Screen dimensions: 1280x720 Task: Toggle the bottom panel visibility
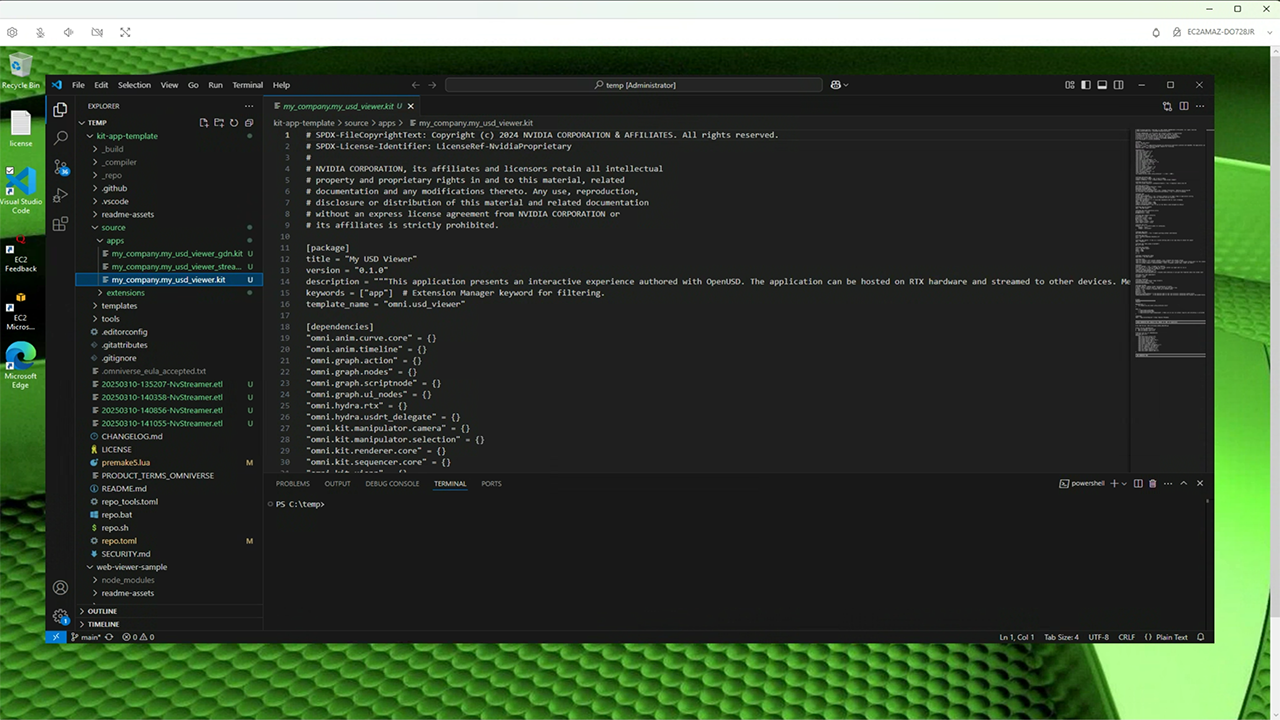(1102, 85)
